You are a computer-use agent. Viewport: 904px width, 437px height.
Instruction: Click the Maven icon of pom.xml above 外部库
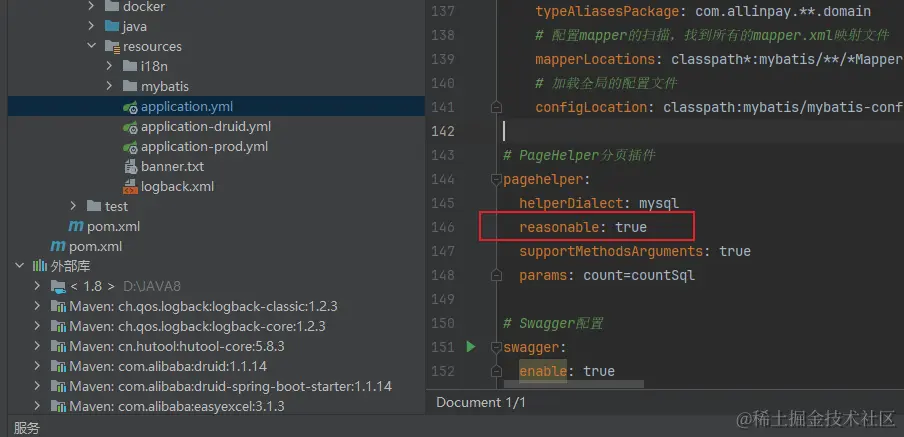click(x=58, y=247)
